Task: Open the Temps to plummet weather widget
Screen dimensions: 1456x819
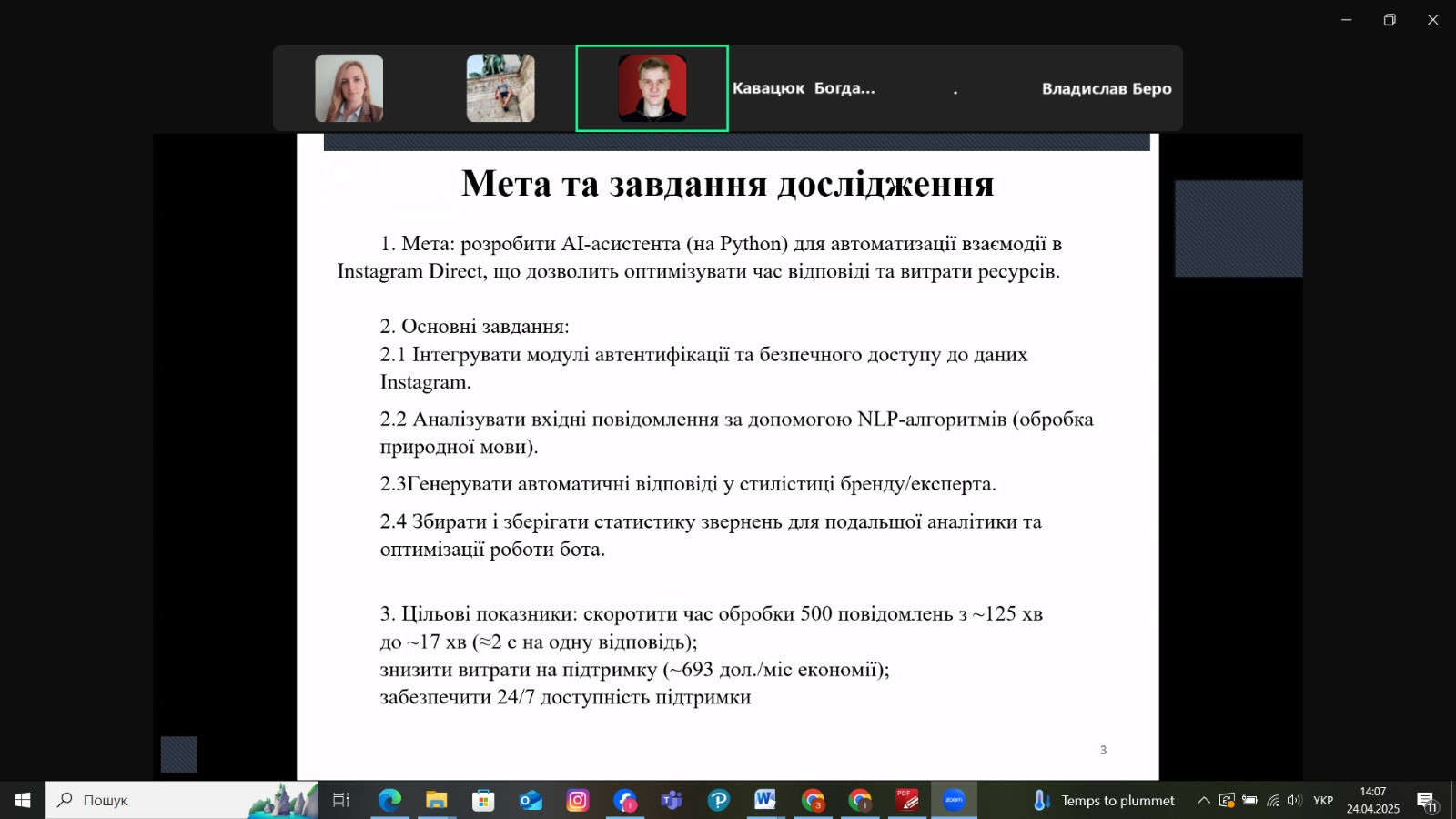Action: pyautogui.click(x=1103, y=800)
